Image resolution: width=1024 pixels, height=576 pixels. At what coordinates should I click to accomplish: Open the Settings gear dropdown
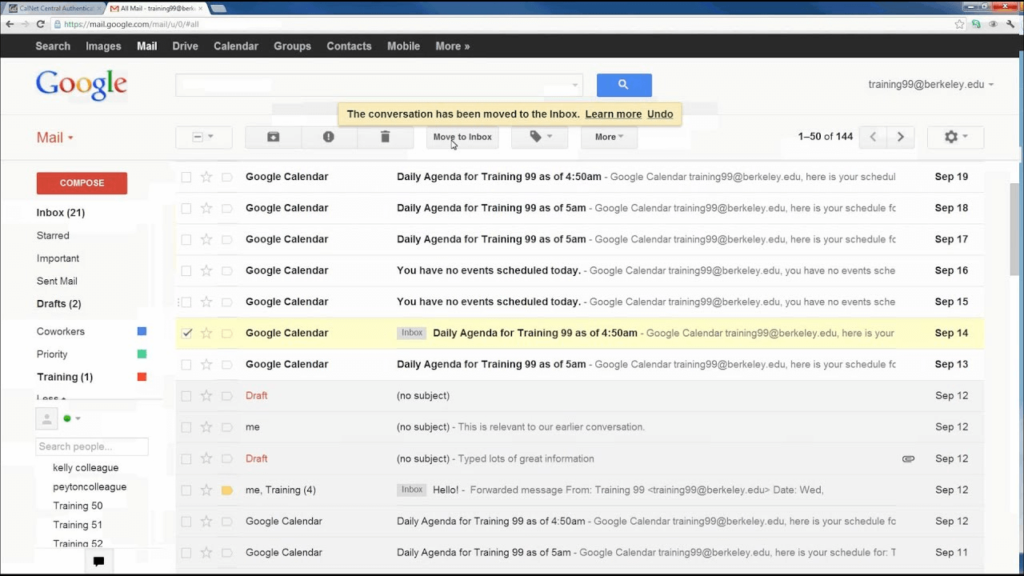pos(955,137)
